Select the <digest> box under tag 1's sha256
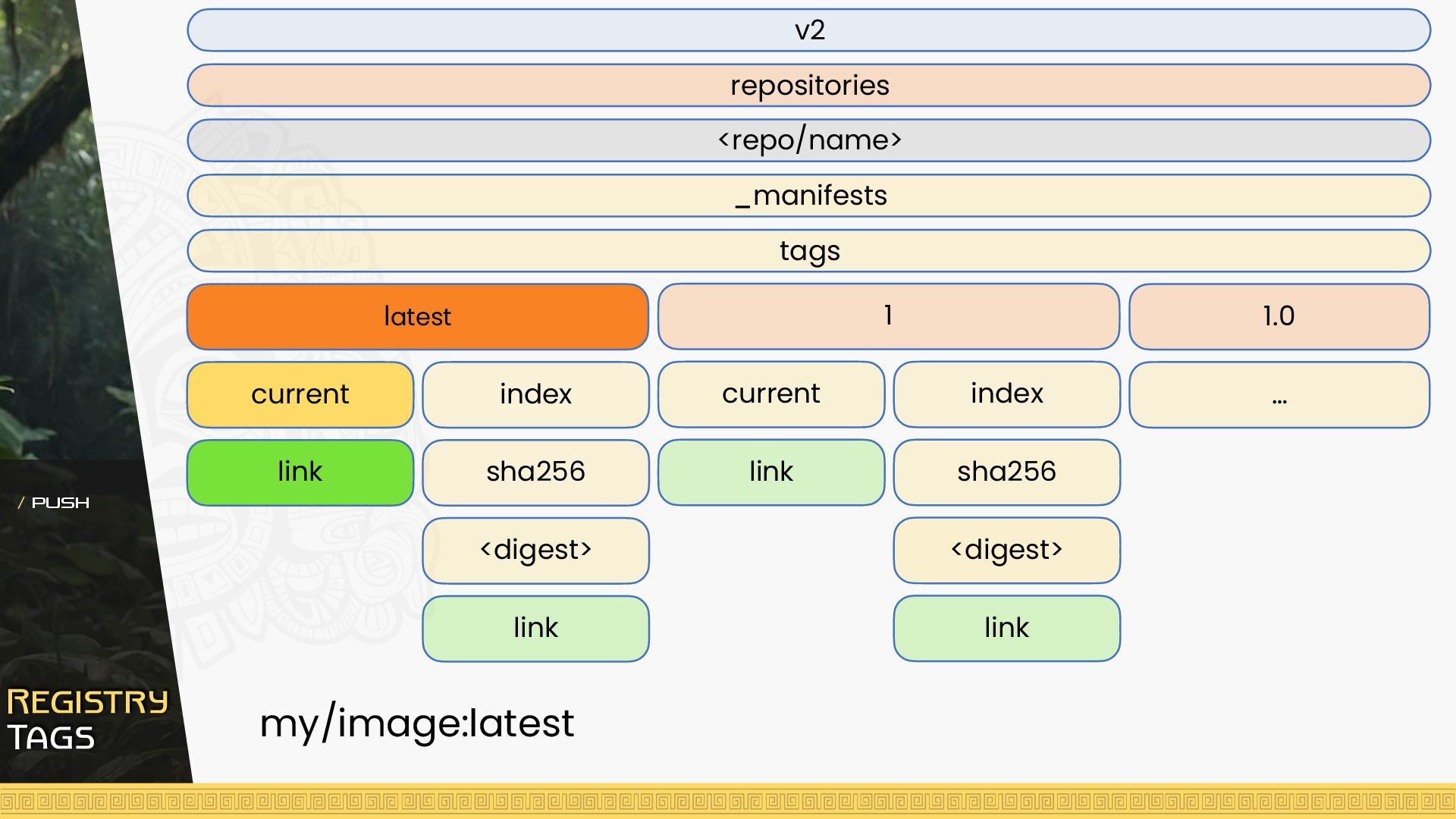Screen dimensions: 1456x819 coord(1006,550)
